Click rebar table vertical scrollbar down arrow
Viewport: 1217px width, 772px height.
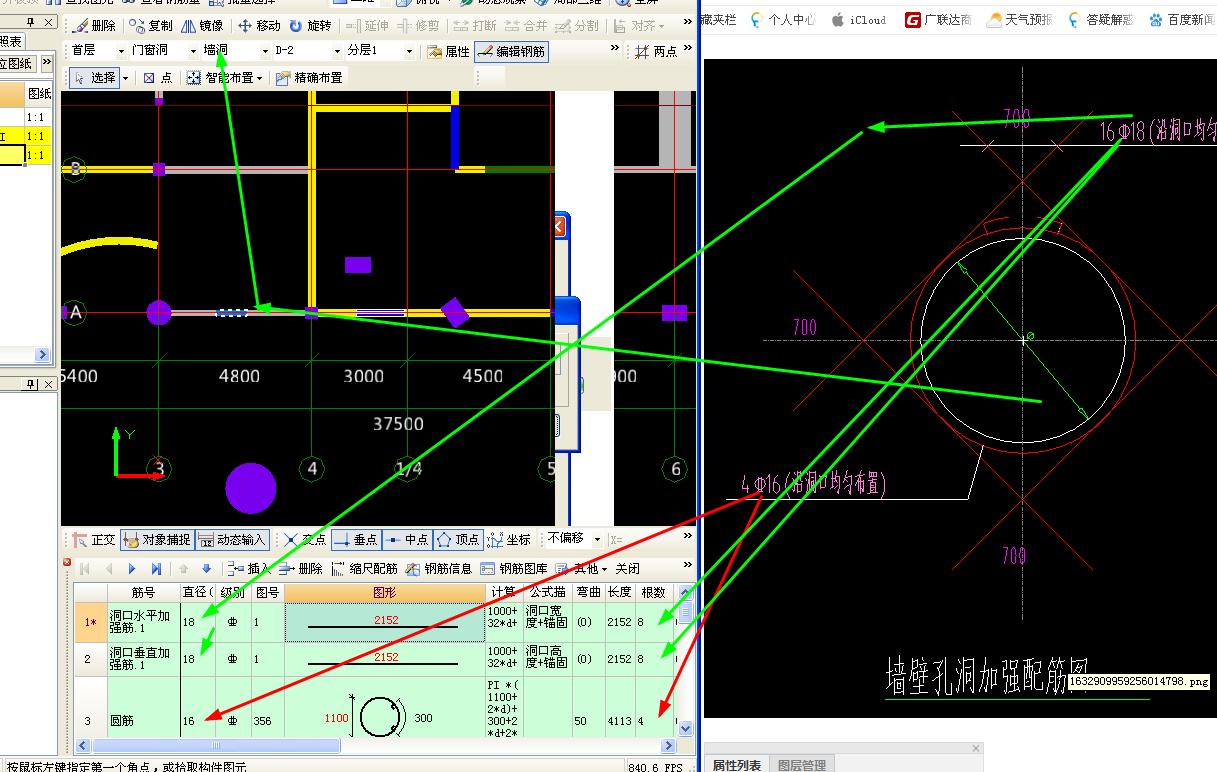coord(685,729)
